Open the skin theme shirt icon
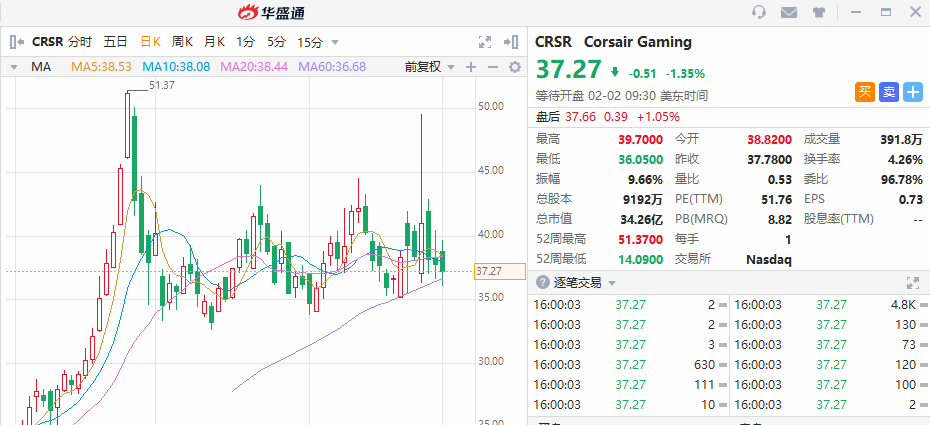 (x=818, y=12)
